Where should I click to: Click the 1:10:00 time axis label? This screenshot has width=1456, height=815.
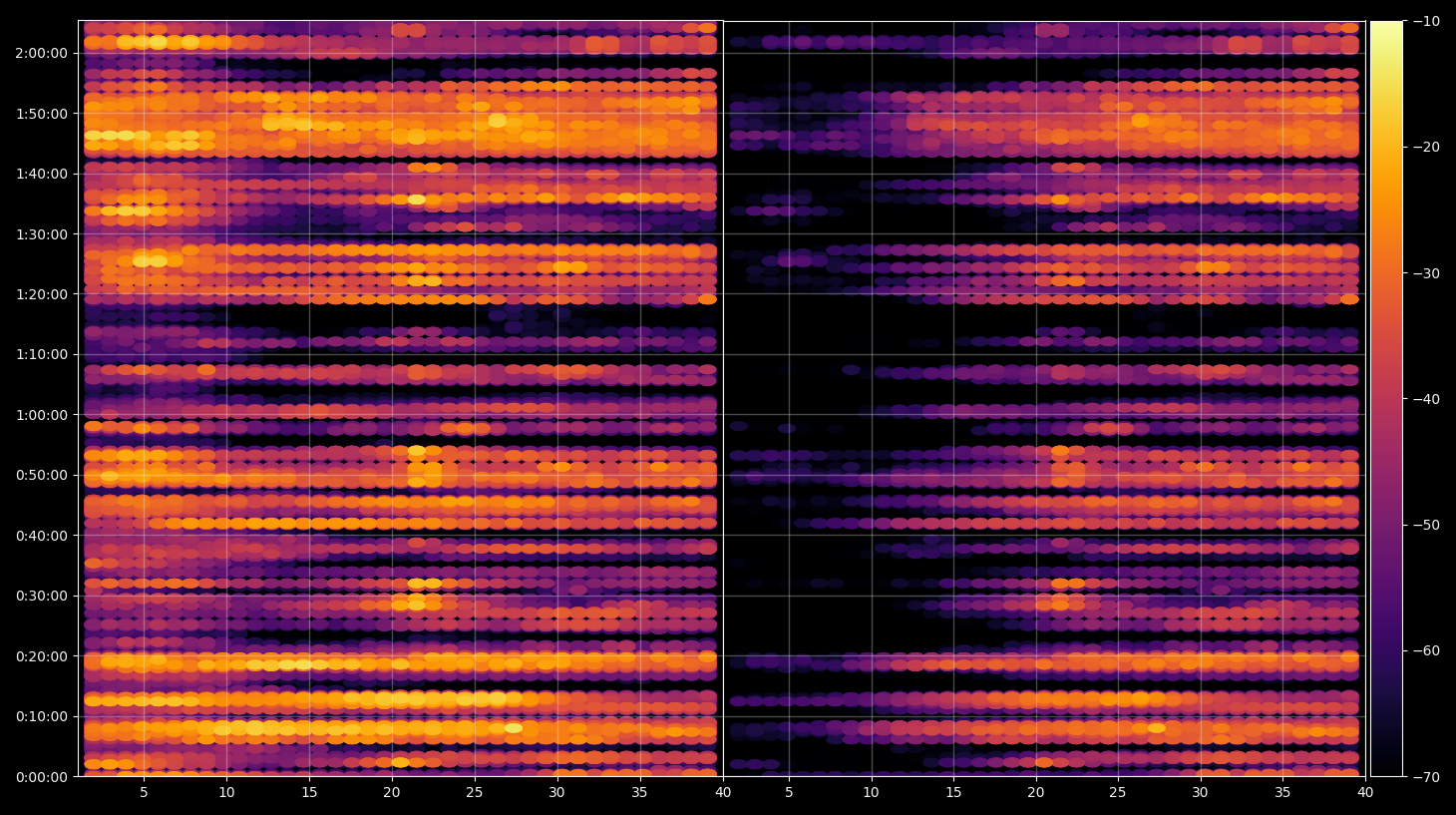42,354
